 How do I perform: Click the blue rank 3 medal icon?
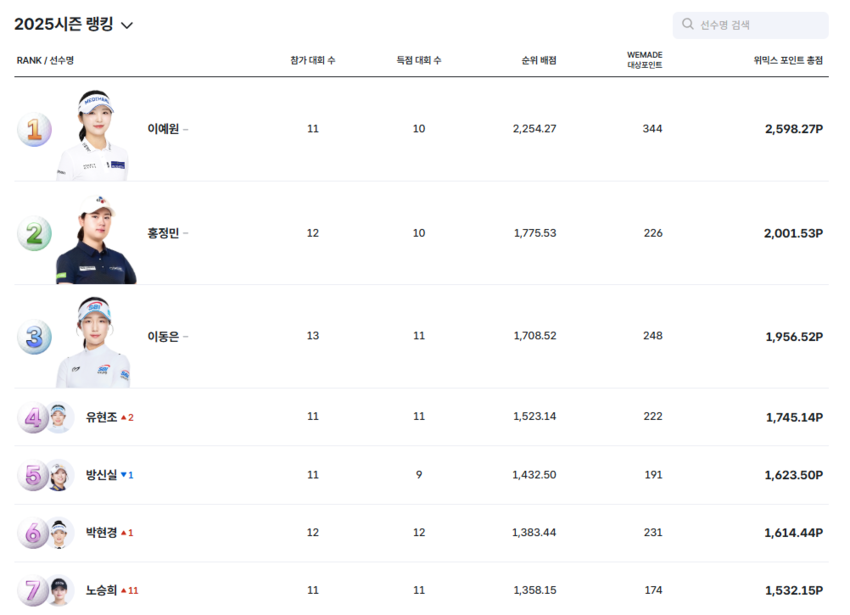[x=34, y=337]
